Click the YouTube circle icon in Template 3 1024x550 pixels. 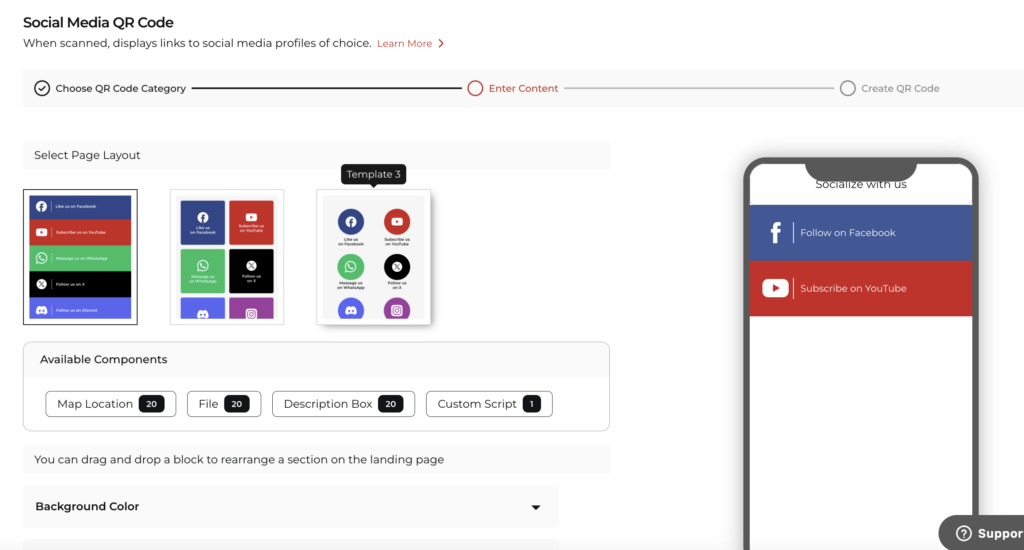click(396, 221)
